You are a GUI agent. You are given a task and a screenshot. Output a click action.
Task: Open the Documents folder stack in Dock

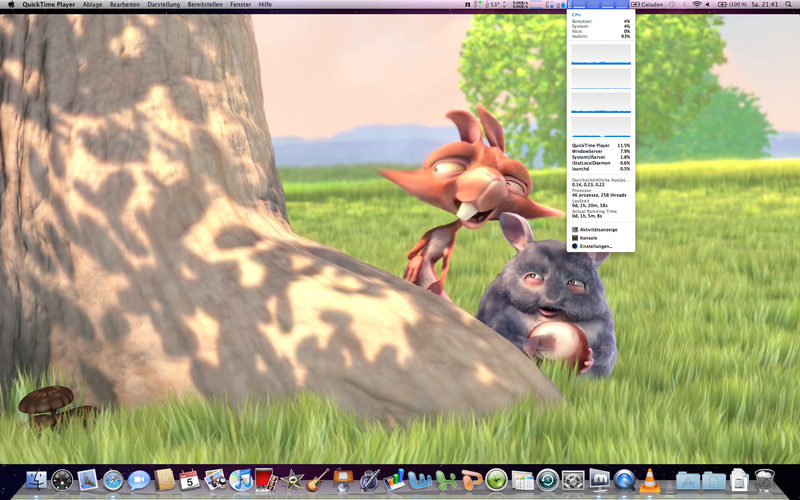713,481
